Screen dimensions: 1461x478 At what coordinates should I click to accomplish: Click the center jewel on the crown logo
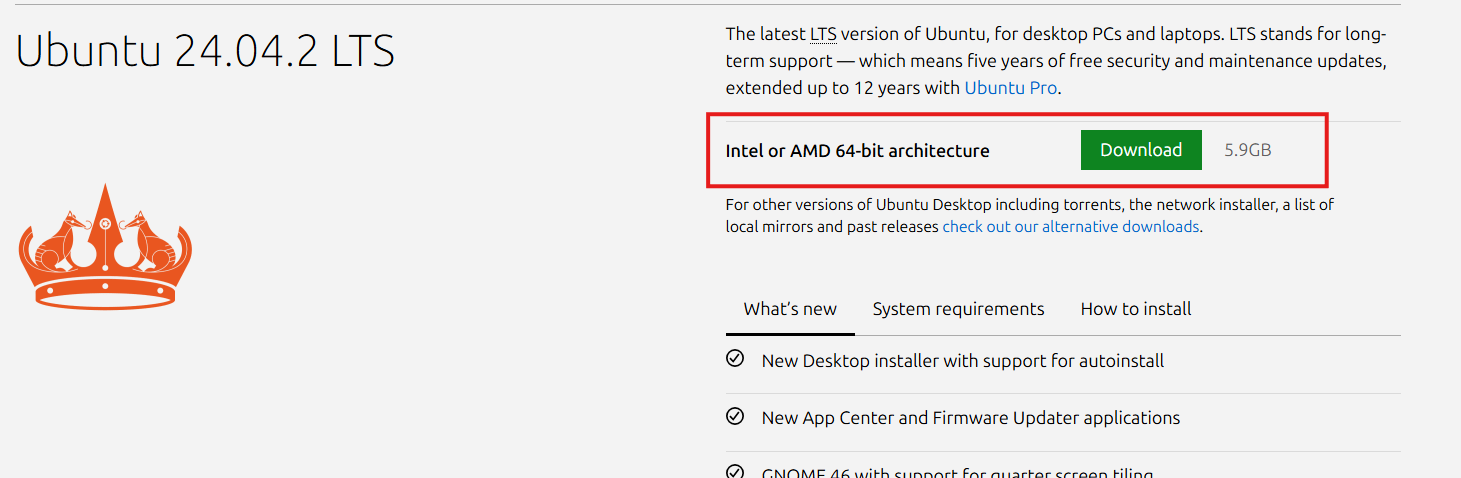(105, 223)
